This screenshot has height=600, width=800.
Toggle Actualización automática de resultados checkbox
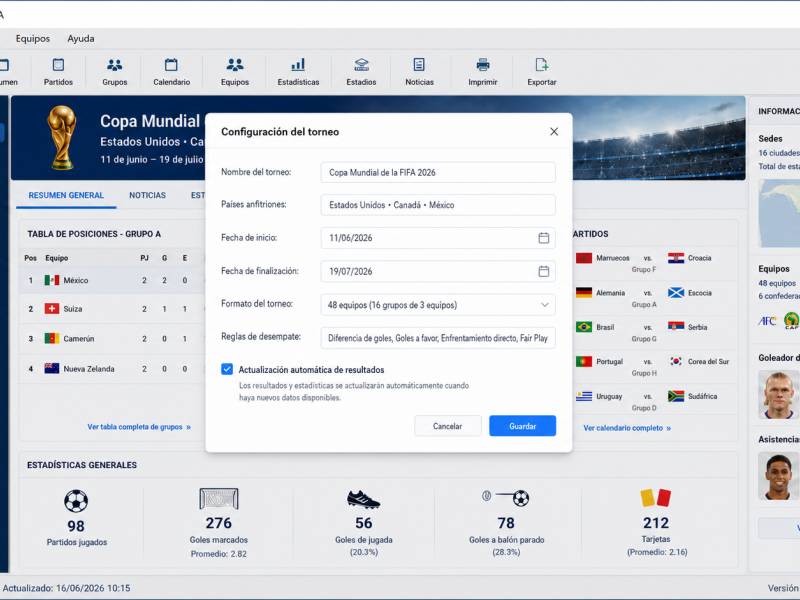pyautogui.click(x=227, y=369)
